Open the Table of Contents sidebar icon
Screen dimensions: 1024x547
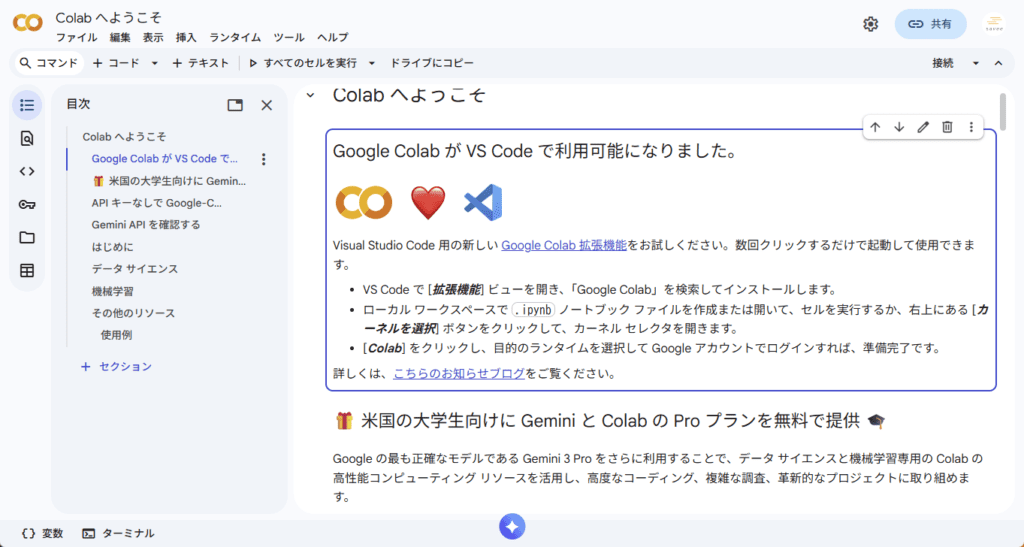[27, 105]
